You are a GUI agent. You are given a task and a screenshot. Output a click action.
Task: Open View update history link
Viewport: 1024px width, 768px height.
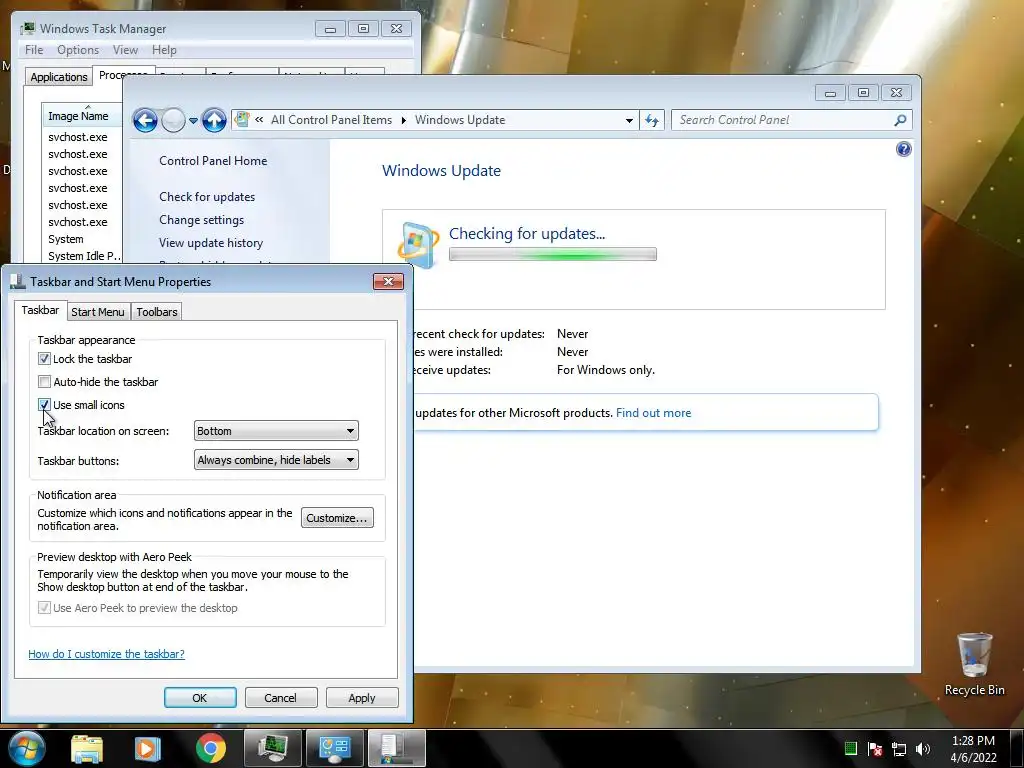(211, 243)
